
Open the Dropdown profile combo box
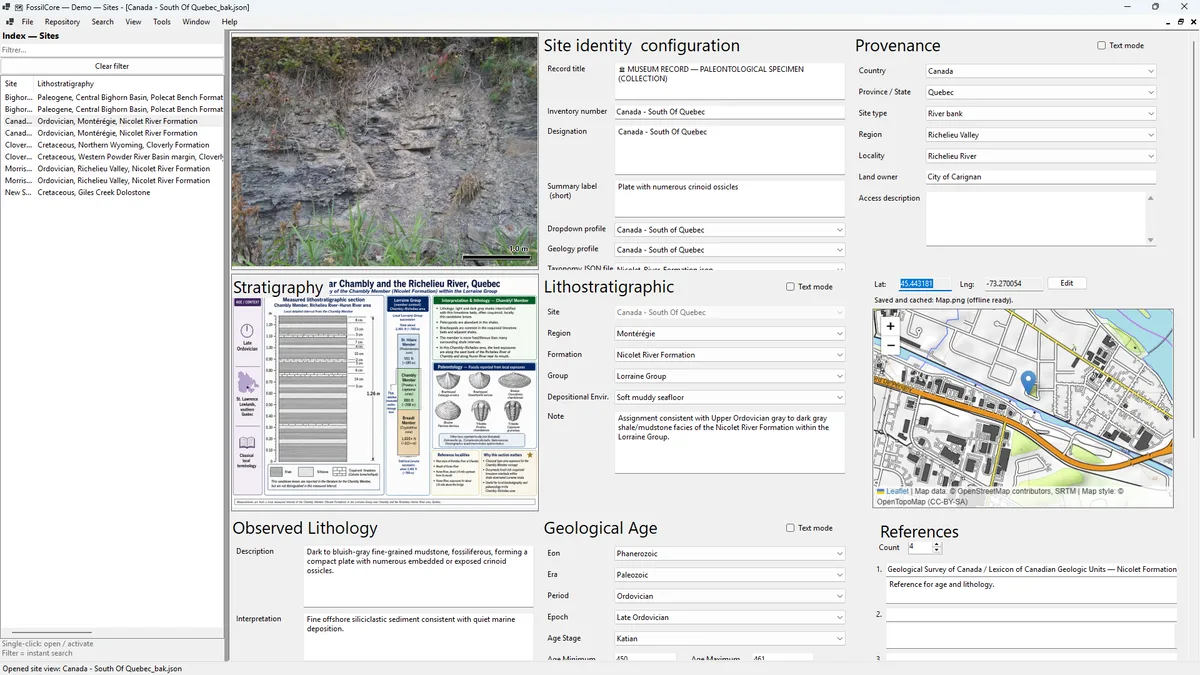730,230
